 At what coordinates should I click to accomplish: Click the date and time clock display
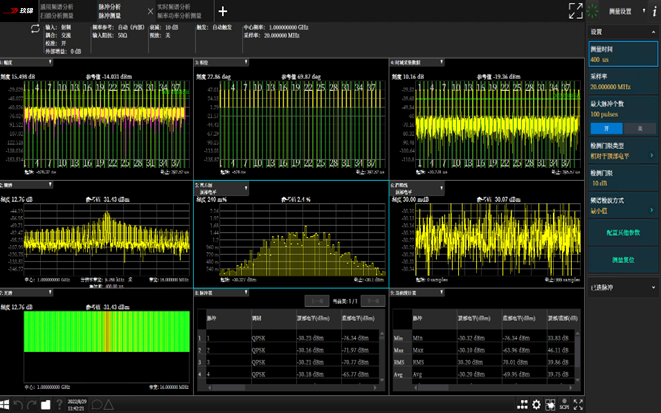pyautogui.click(x=77, y=405)
